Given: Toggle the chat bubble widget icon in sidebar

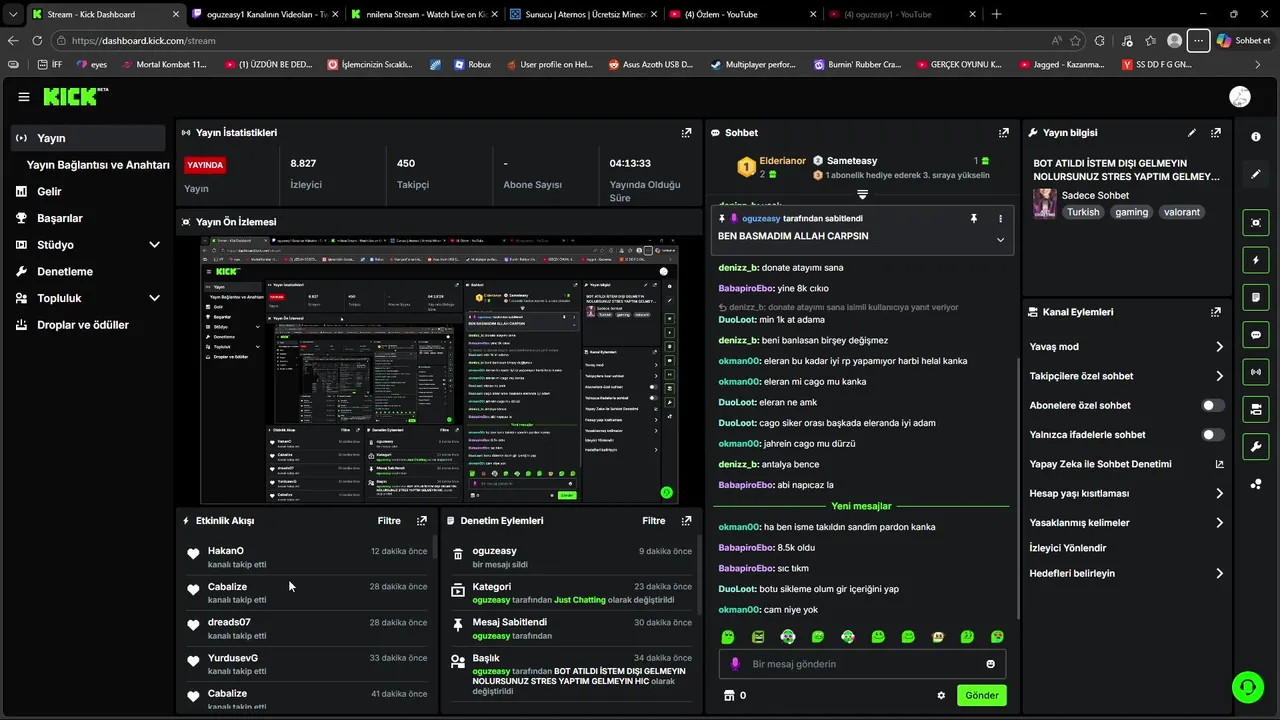Looking at the screenshot, I should click(1256, 334).
